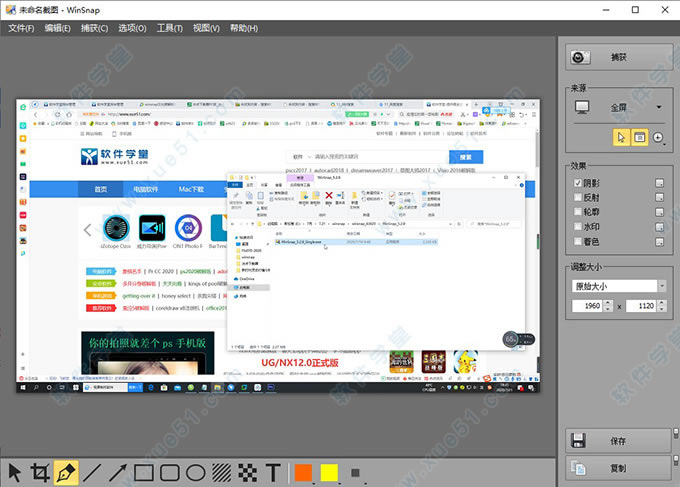Open the 文件(F) menu

(x=21, y=28)
